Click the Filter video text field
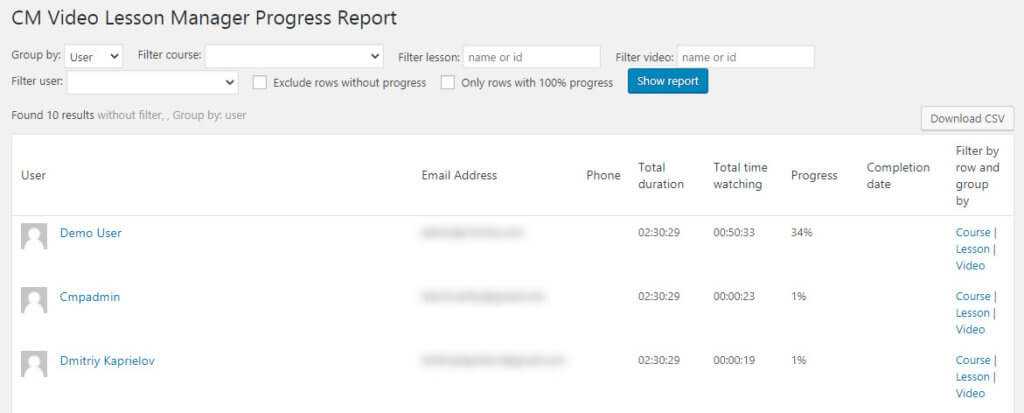The image size is (1024, 413). 745,57
